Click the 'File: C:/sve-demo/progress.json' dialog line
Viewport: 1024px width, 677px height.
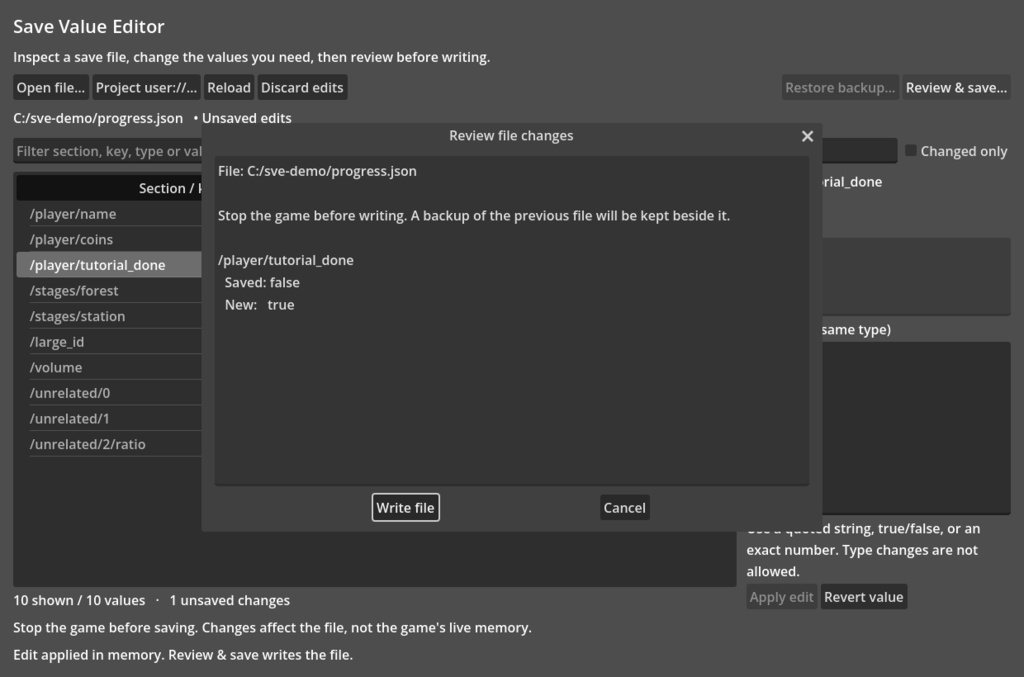click(317, 171)
